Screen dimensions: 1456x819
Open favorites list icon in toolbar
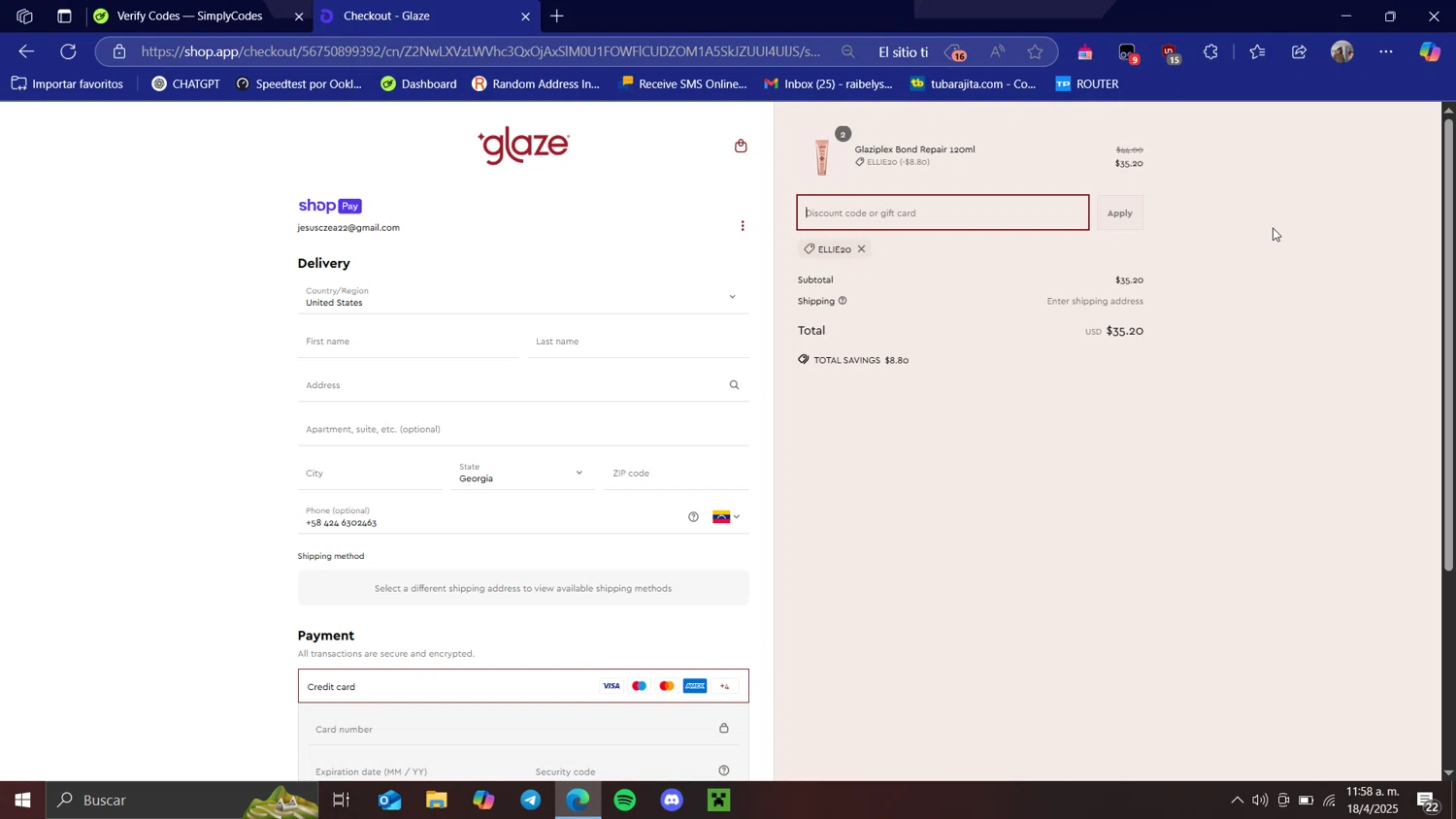tap(1257, 52)
